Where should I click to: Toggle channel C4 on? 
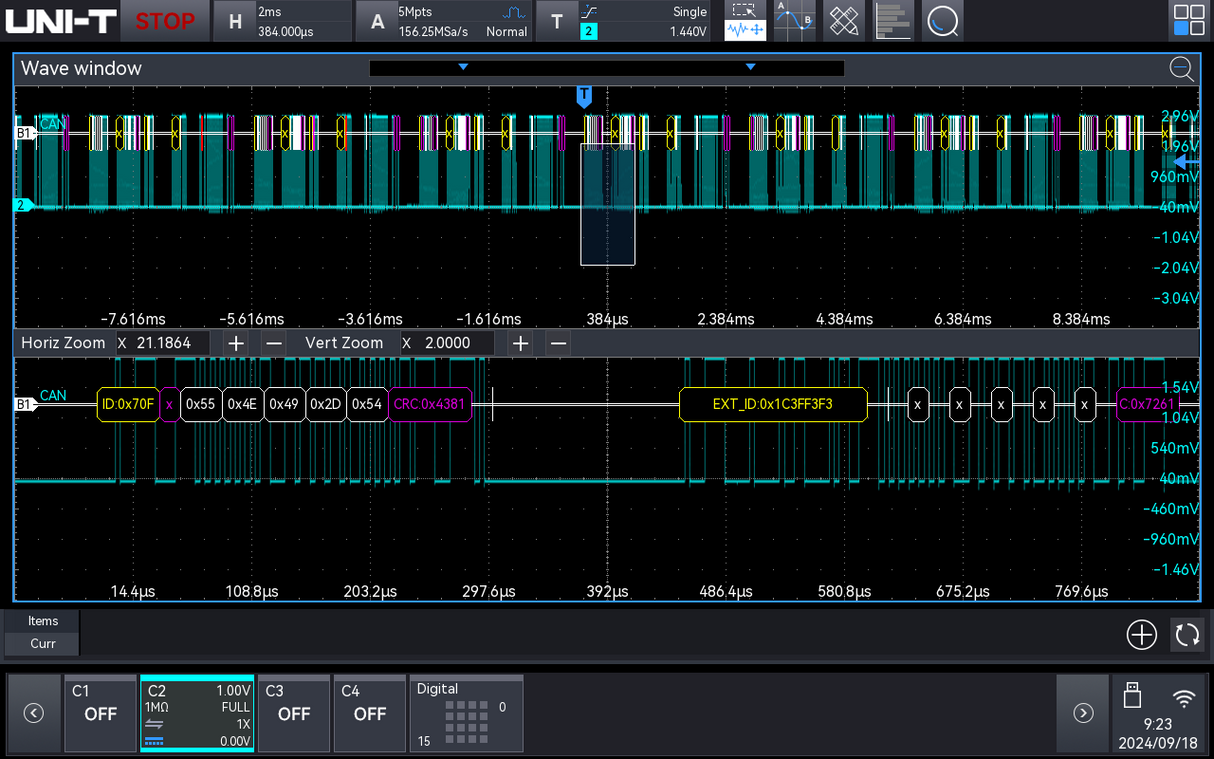(369, 713)
